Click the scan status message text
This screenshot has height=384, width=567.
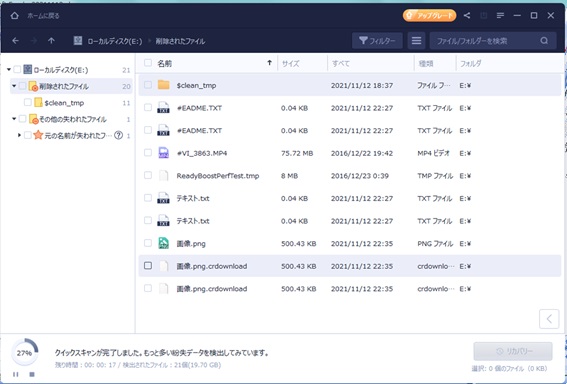pos(162,353)
